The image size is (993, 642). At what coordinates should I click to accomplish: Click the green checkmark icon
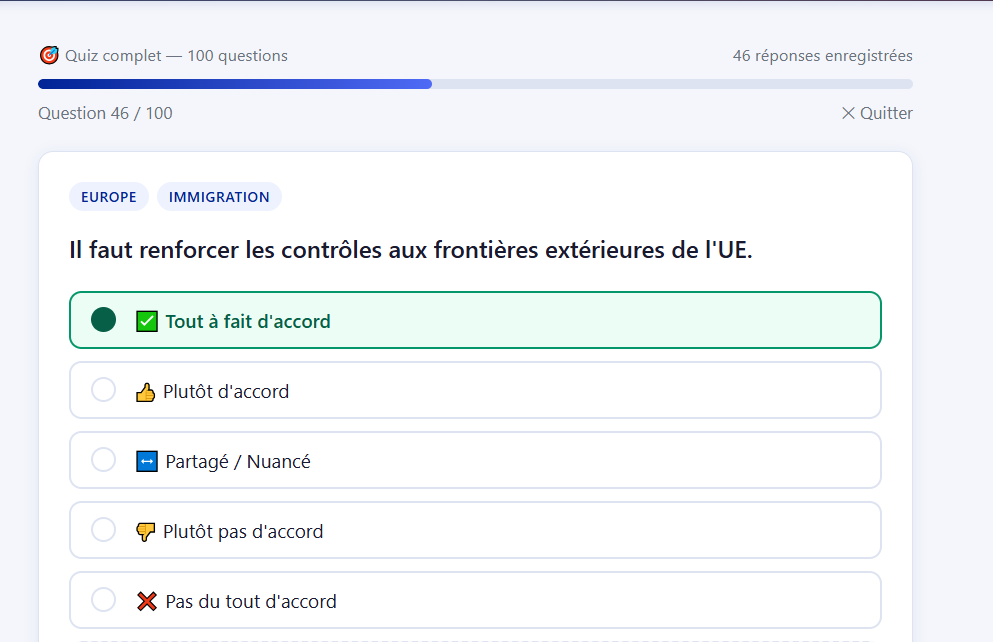[147, 321]
